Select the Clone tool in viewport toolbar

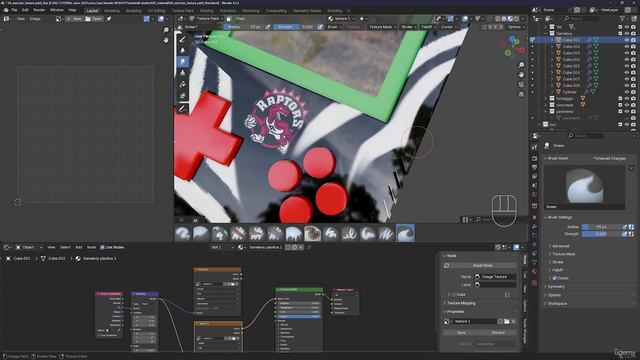coord(182,73)
